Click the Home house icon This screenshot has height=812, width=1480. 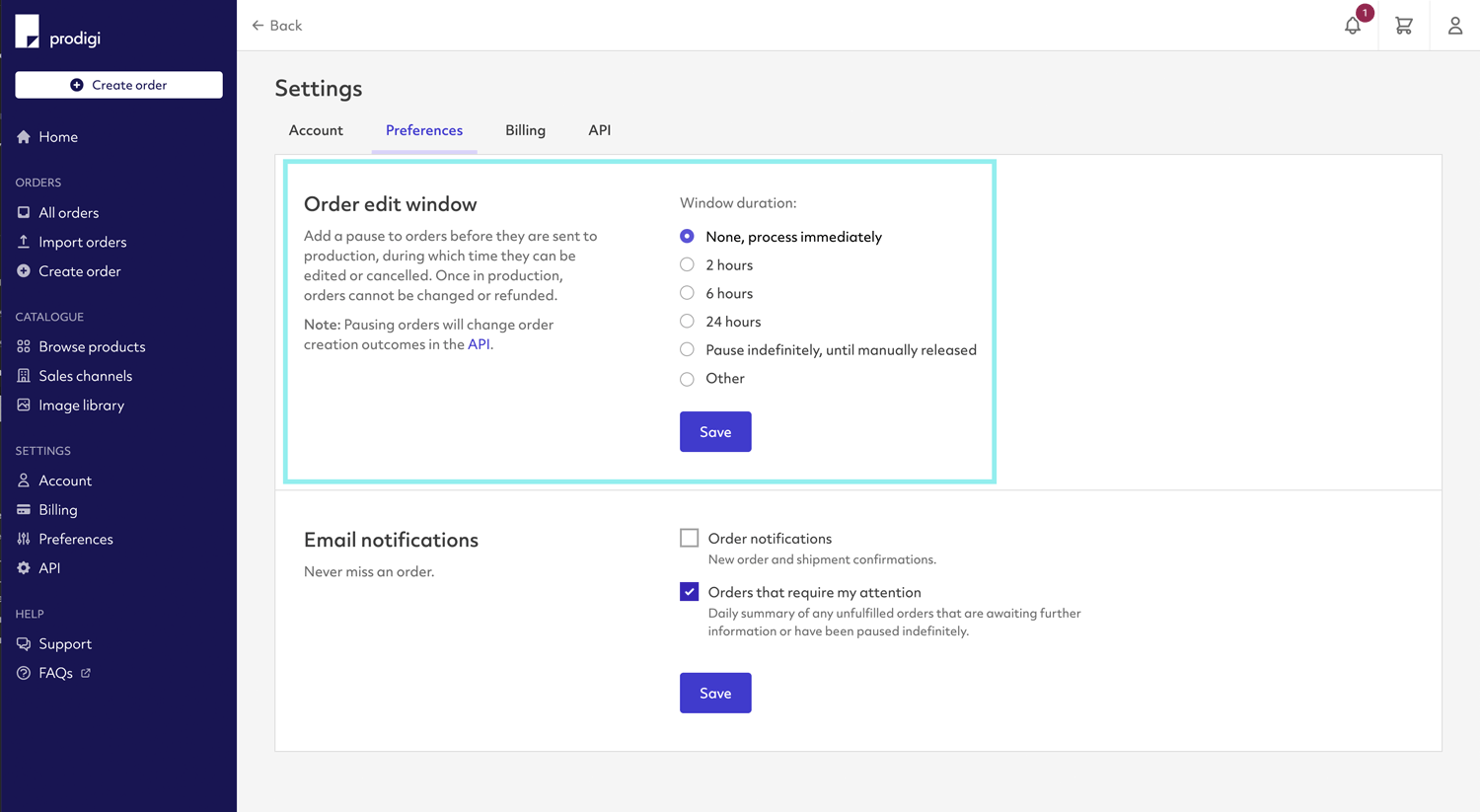[24, 137]
